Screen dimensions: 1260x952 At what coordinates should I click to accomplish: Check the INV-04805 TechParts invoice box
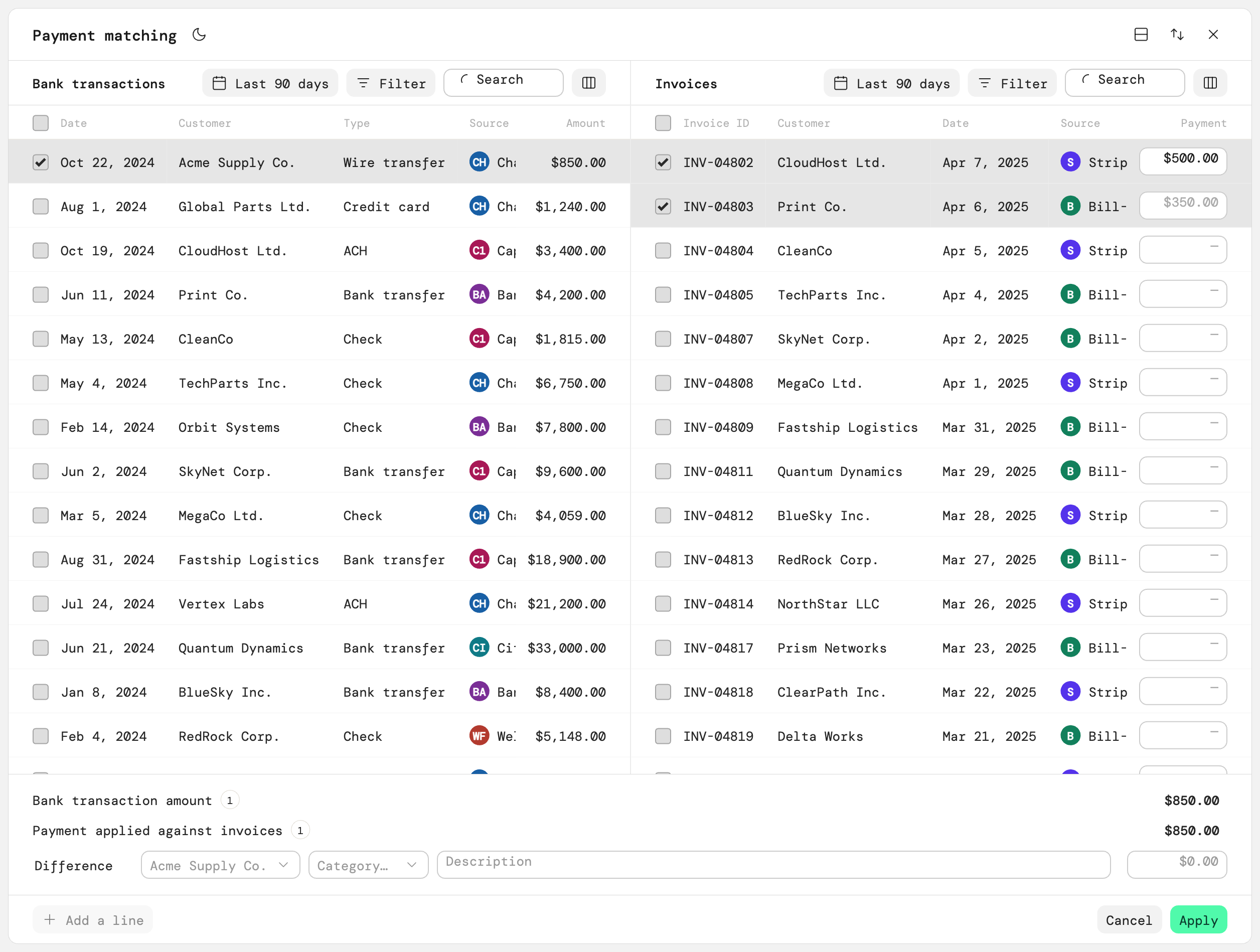[663, 294]
